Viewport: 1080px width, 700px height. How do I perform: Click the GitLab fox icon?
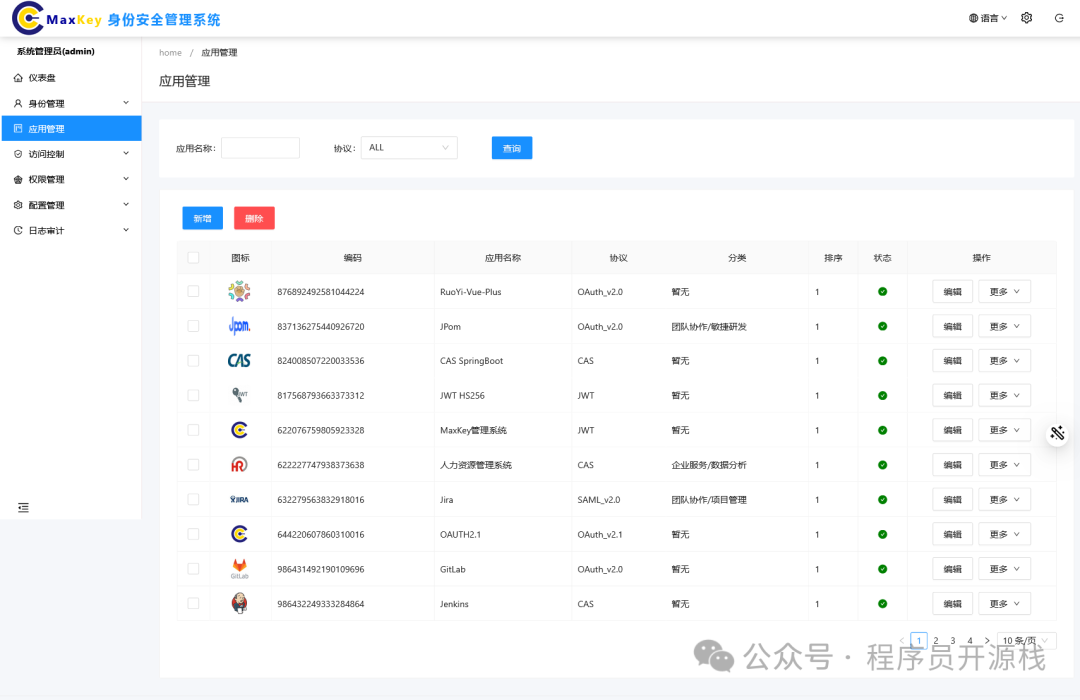pos(239,568)
